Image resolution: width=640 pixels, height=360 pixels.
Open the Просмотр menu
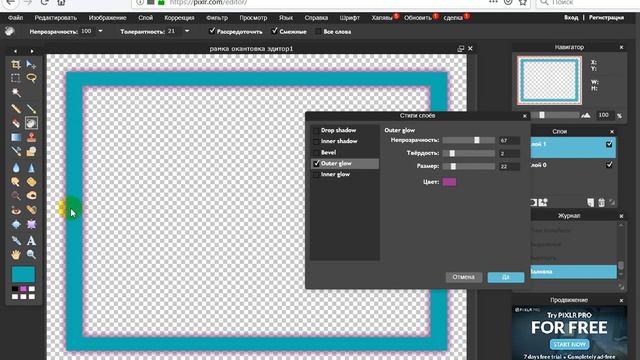[253, 18]
